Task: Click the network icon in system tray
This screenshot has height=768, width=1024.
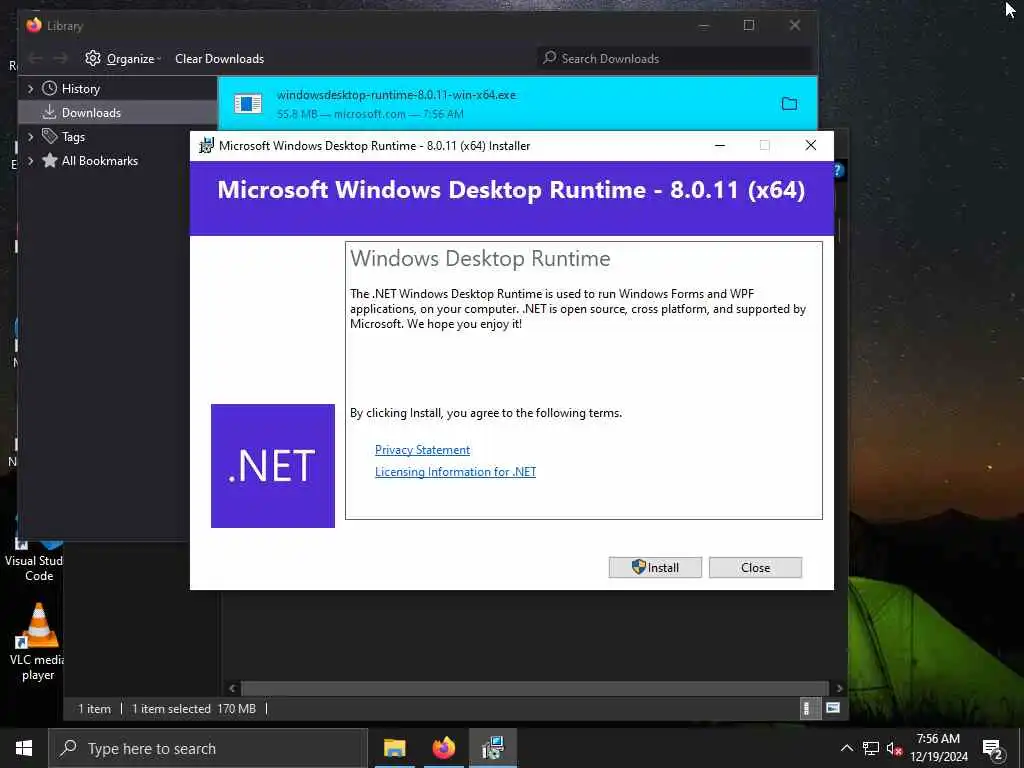Action: pyautogui.click(x=871, y=748)
